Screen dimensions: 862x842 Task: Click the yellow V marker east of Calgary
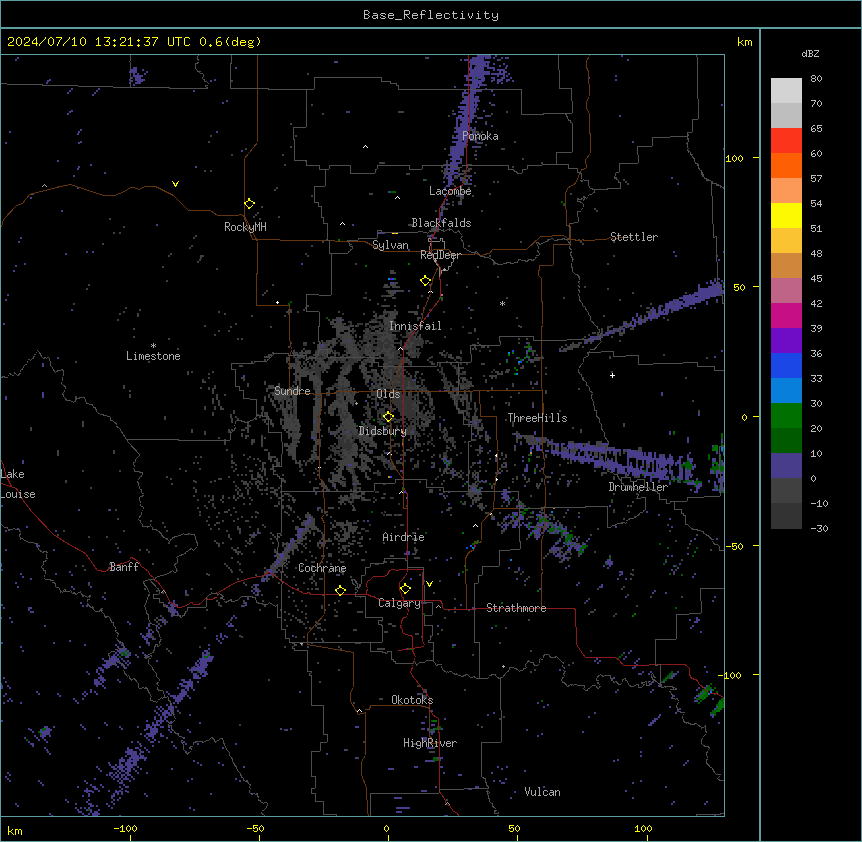click(429, 584)
